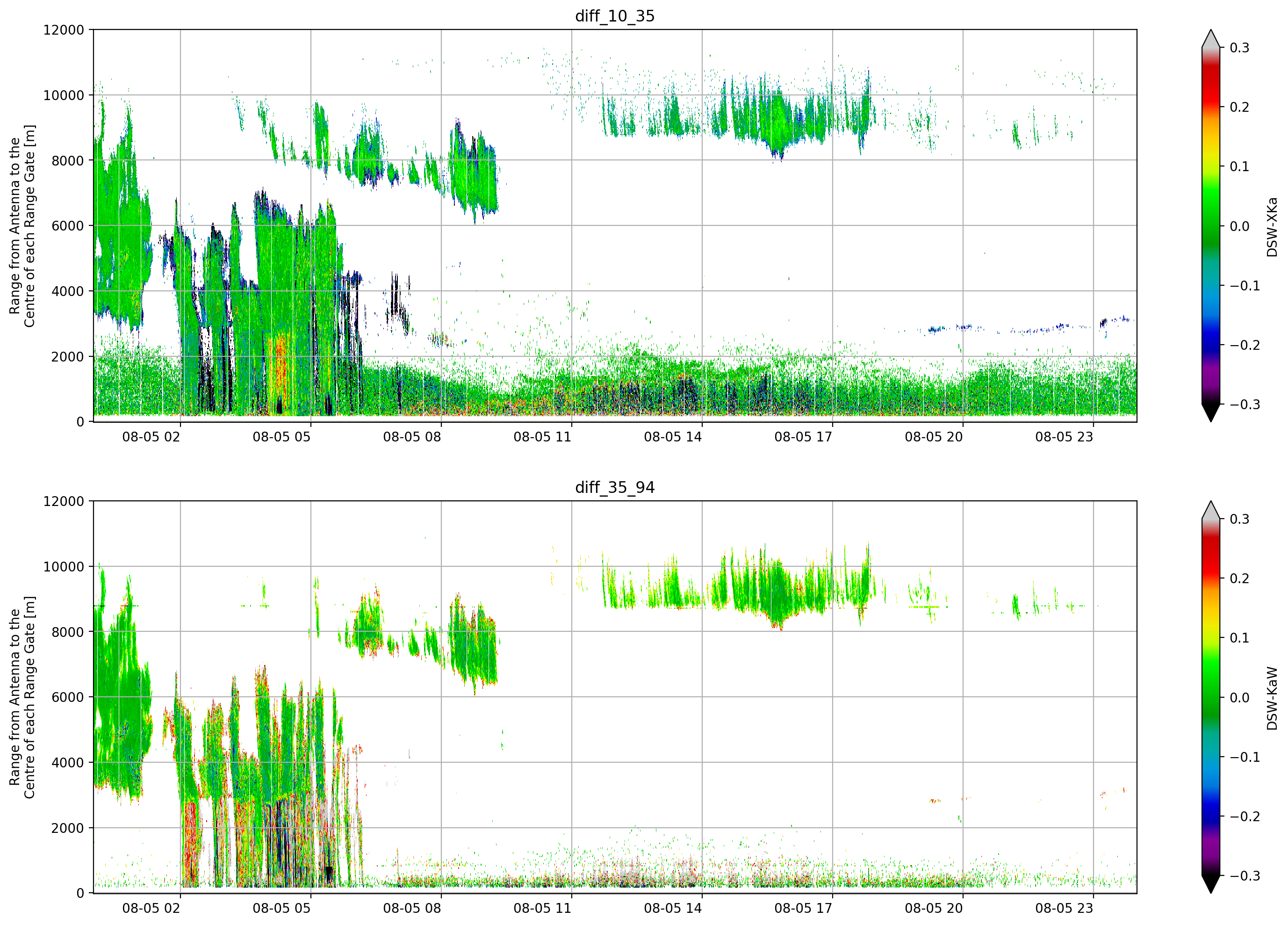Click the diff_10_35 plot title
1288x925 pixels.
pyautogui.click(x=614, y=16)
